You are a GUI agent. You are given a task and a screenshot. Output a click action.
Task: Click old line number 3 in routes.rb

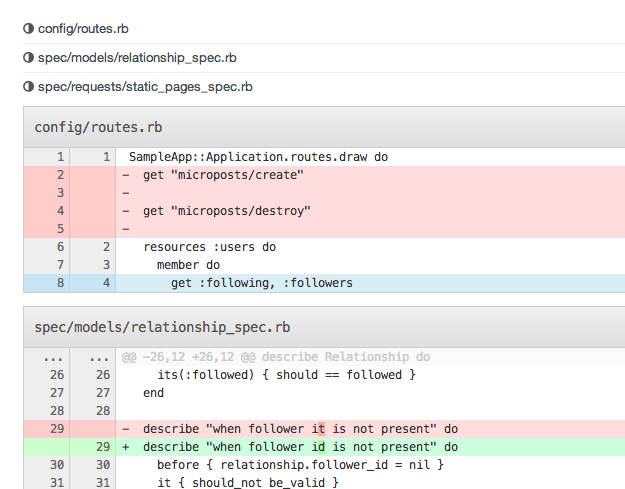60,193
